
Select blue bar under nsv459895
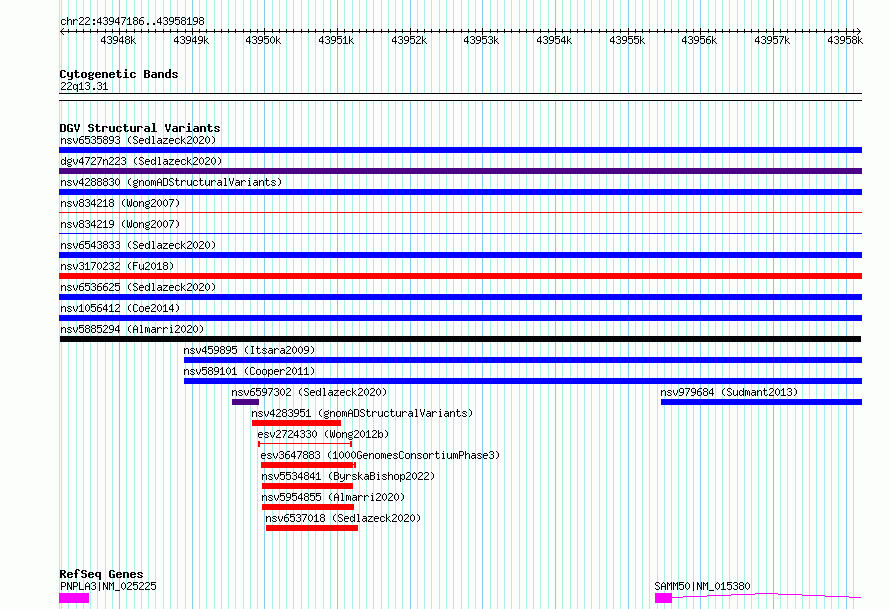click(x=523, y=360)
